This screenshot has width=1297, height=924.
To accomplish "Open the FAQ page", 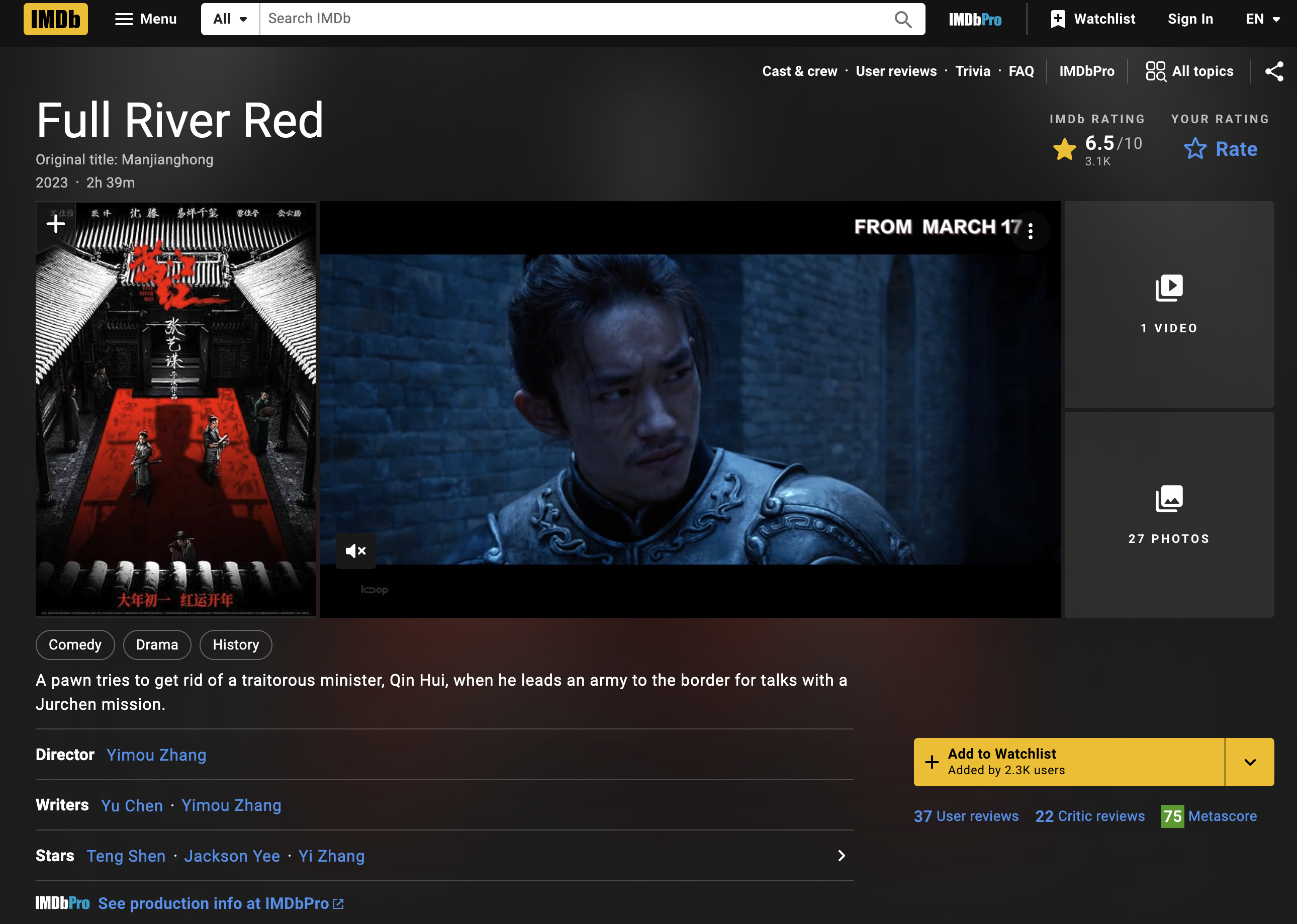I will click(1021, 71).
